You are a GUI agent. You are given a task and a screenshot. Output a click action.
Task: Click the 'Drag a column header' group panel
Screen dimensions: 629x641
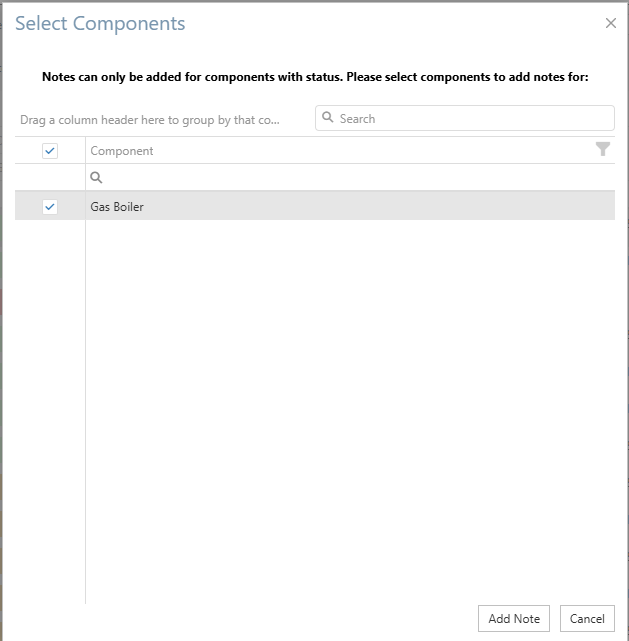pyautogui.click(x=150, y=119)
